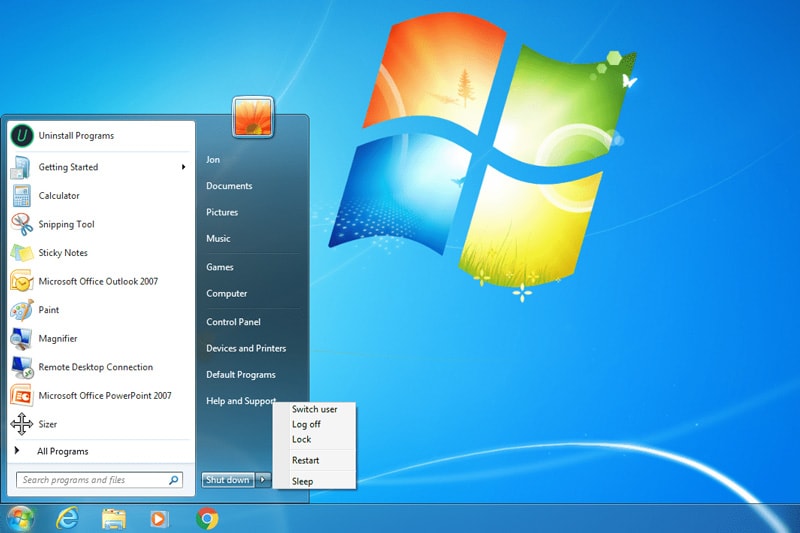Open the Uninstall Programs green U icon
Image resolution: width=800 pixels, height=533 pixels.
[21, 136]
